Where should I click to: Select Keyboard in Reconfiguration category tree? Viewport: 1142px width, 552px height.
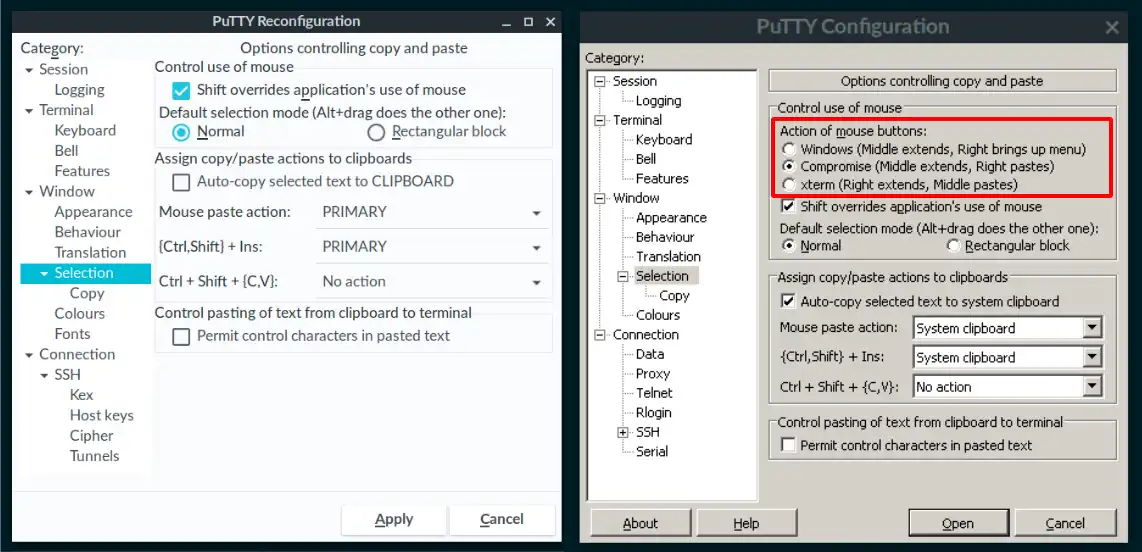85,131
